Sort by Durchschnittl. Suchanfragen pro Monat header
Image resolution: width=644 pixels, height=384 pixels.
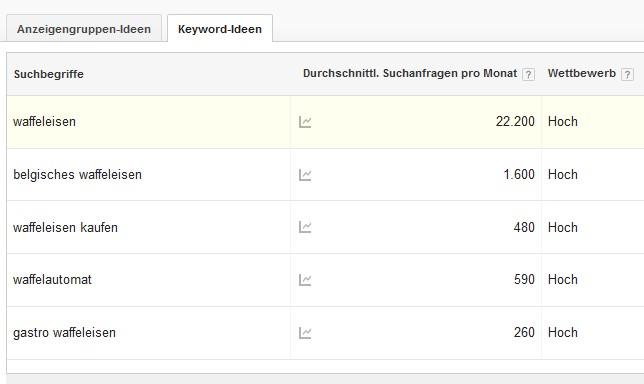[410, 74]
